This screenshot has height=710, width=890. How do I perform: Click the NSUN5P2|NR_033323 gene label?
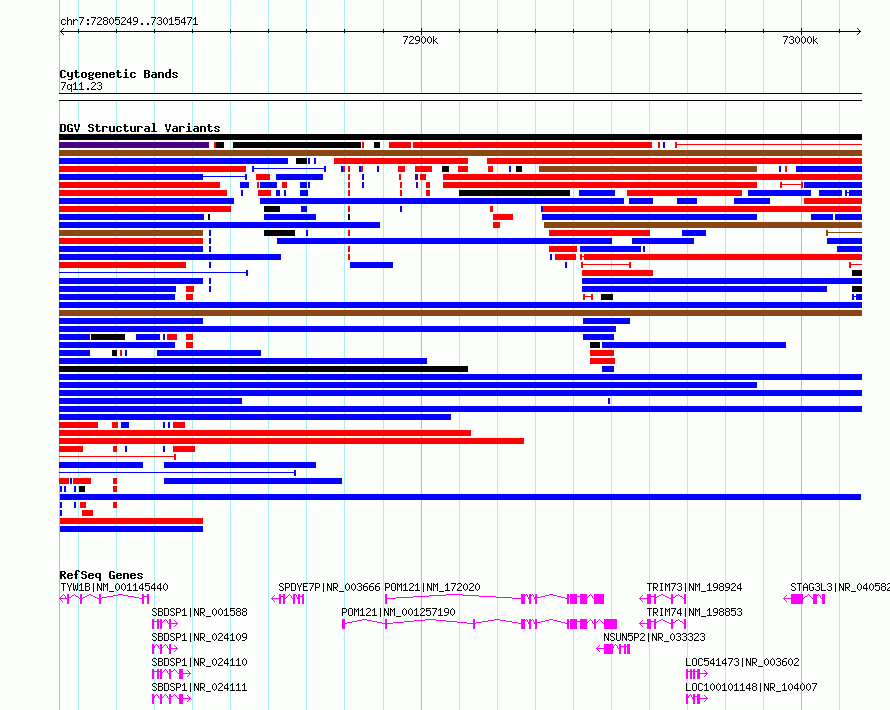tap(654, 637)
